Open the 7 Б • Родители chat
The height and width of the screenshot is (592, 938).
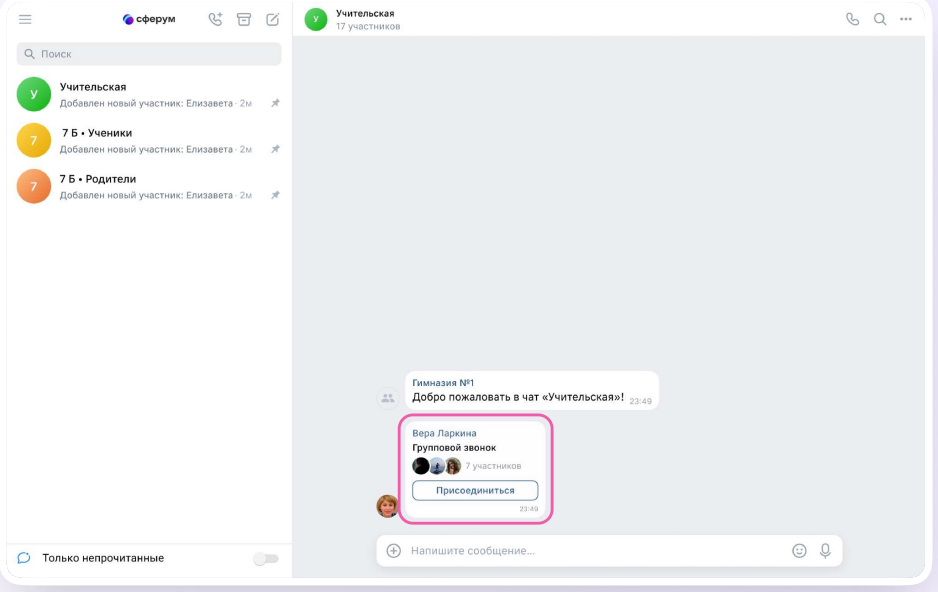pos(149,186)
